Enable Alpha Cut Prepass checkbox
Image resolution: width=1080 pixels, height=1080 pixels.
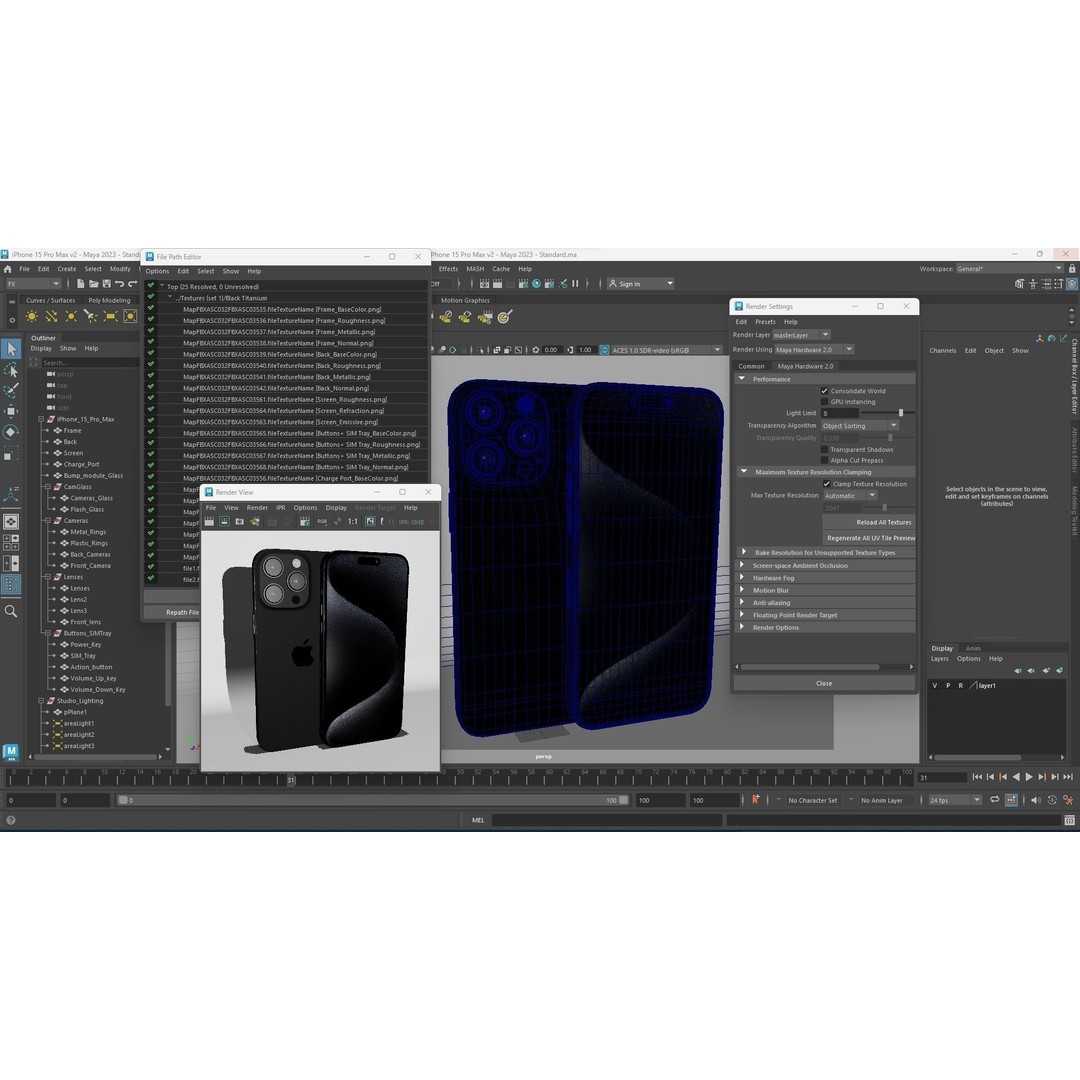824,460
